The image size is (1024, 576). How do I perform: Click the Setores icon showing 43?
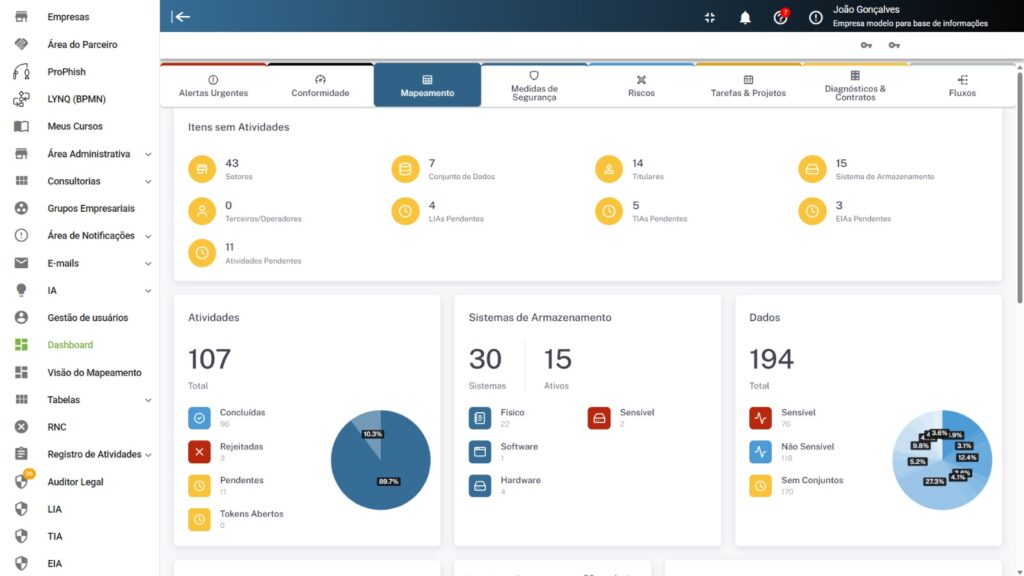[x=202, y=169]
